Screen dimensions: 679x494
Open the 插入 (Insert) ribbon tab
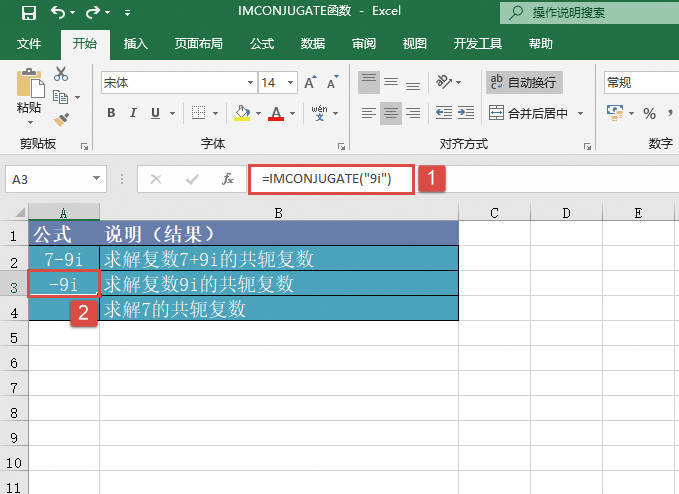tap(136, 44)
